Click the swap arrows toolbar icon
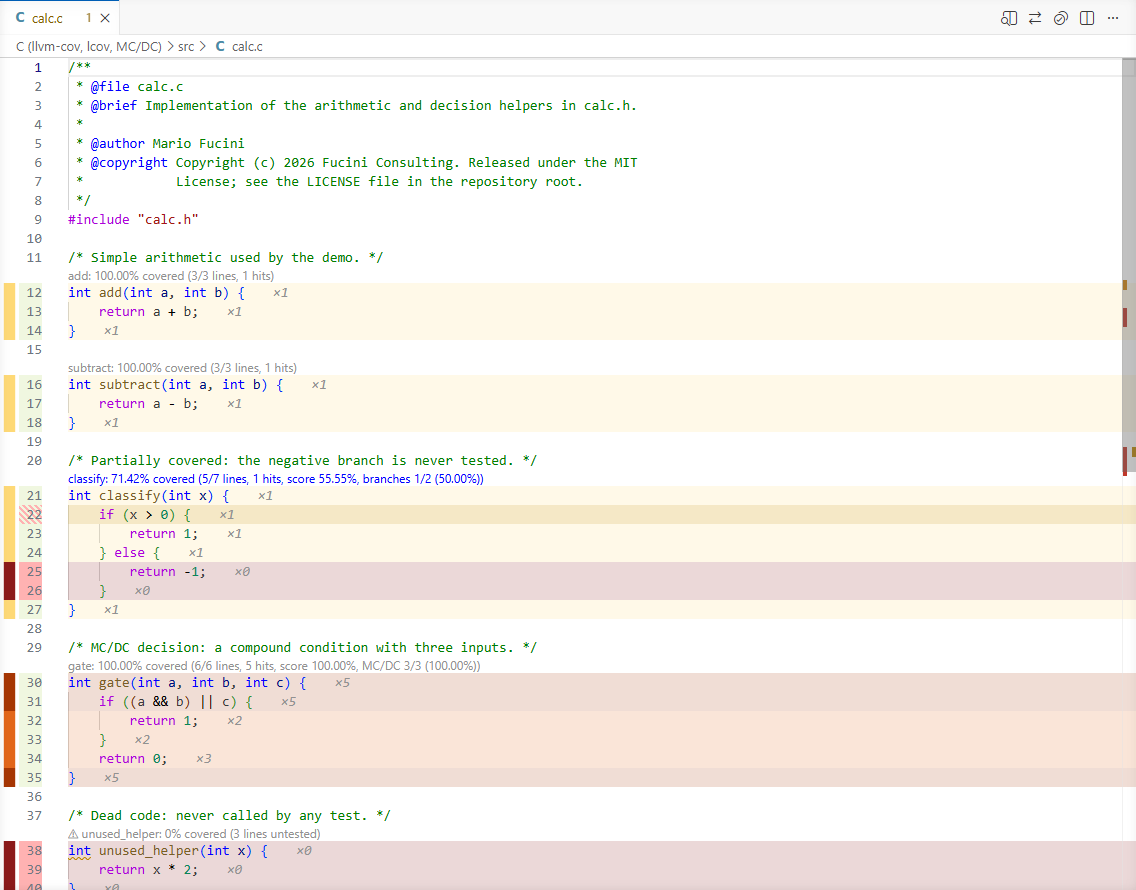The image size is (1136, 890). click(1035, 18)
